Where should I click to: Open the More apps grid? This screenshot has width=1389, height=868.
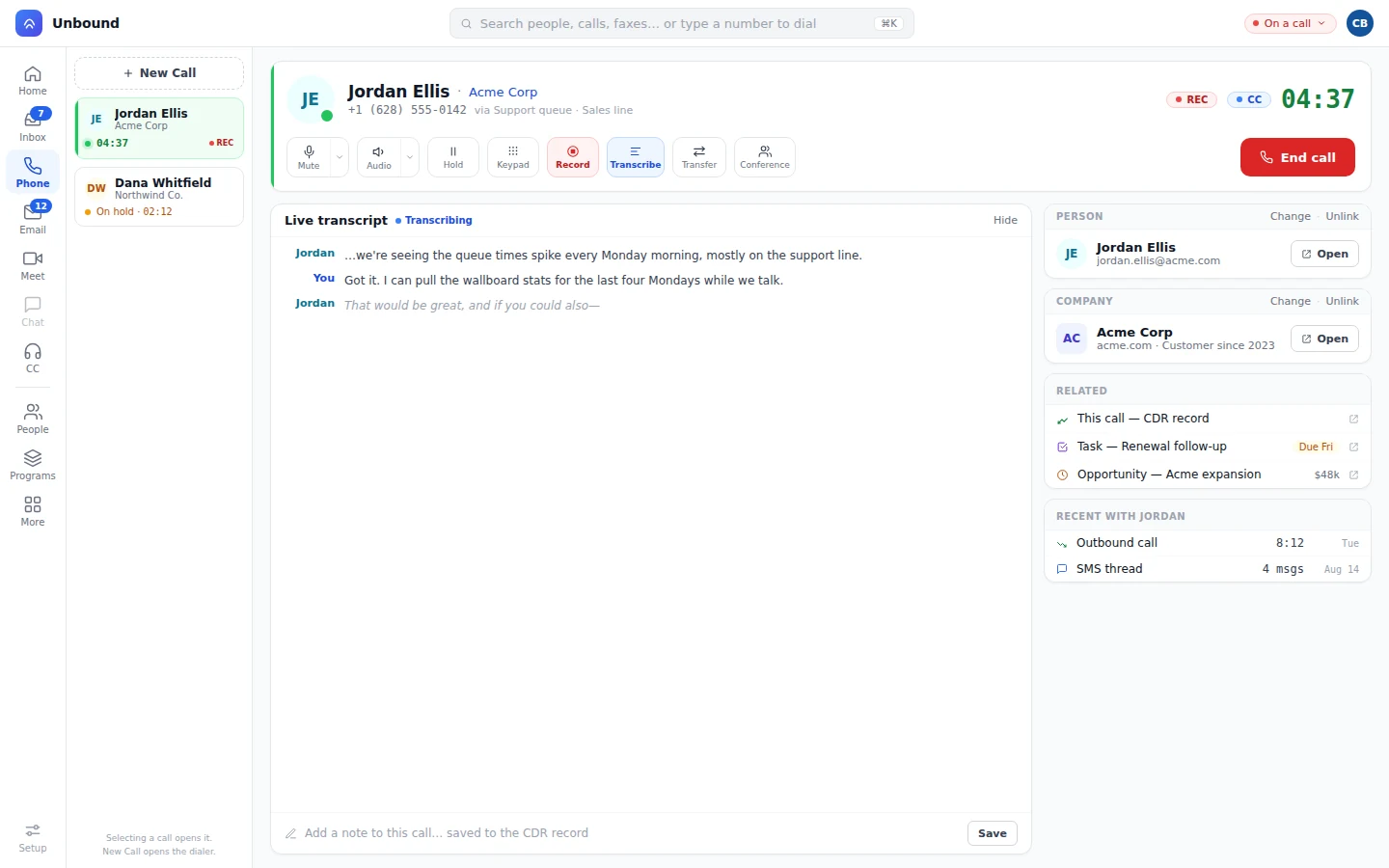(33, 511)
